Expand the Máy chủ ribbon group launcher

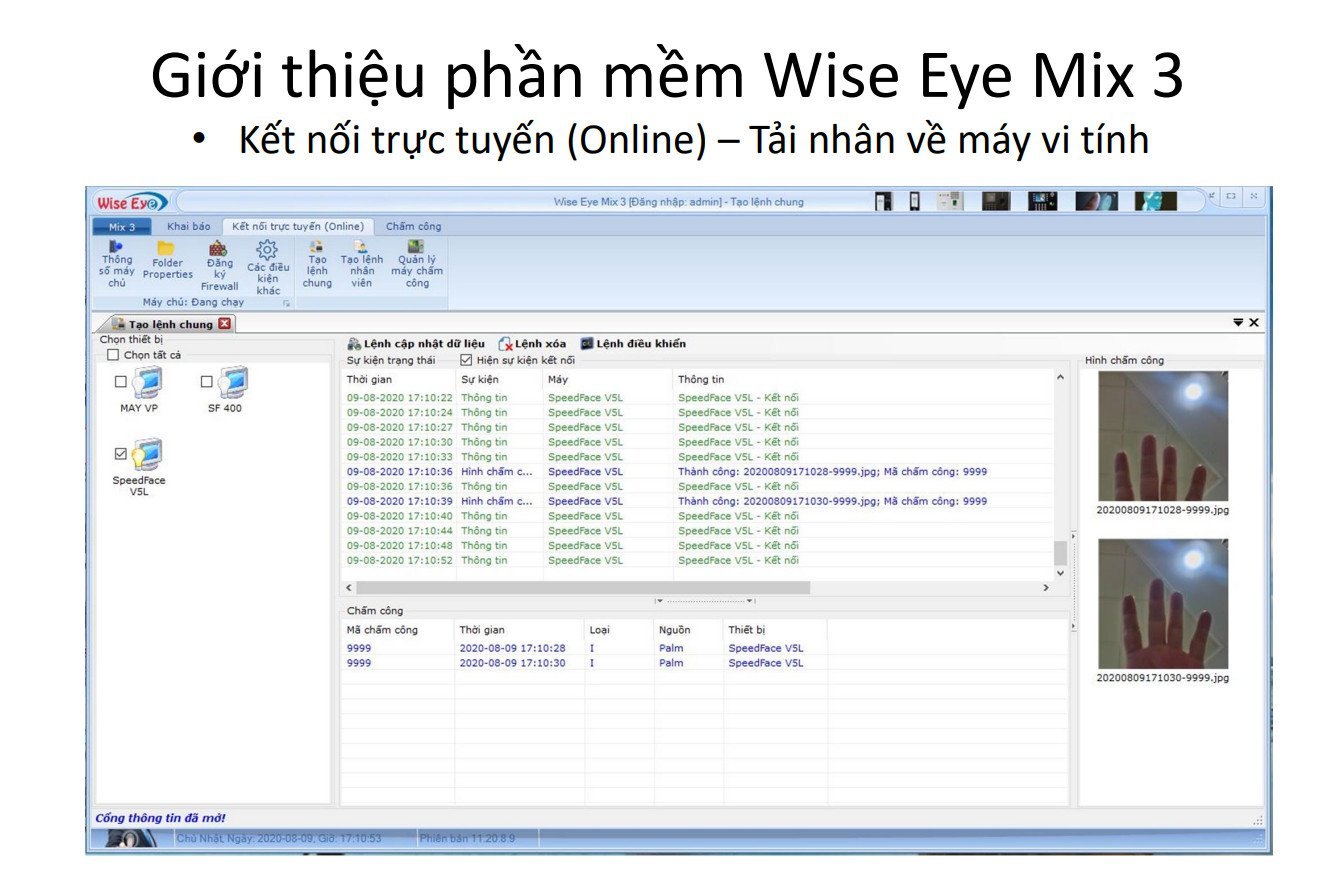point(287,302)
